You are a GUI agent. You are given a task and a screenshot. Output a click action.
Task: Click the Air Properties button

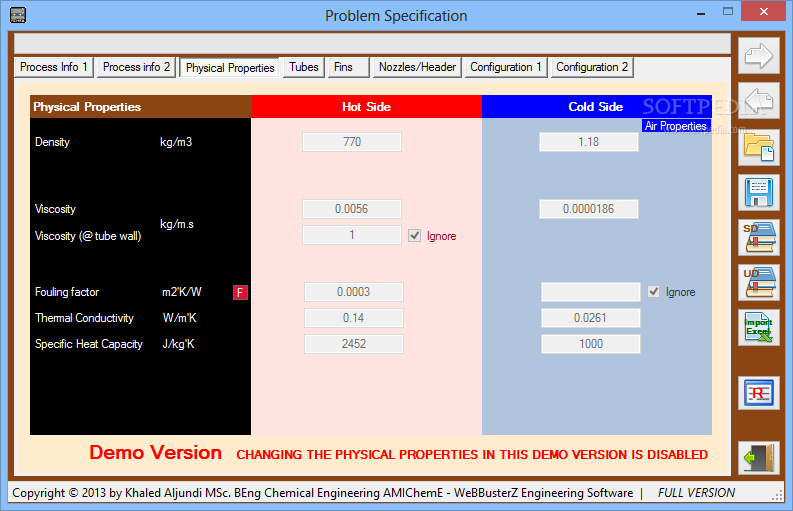tap(676, 125)
